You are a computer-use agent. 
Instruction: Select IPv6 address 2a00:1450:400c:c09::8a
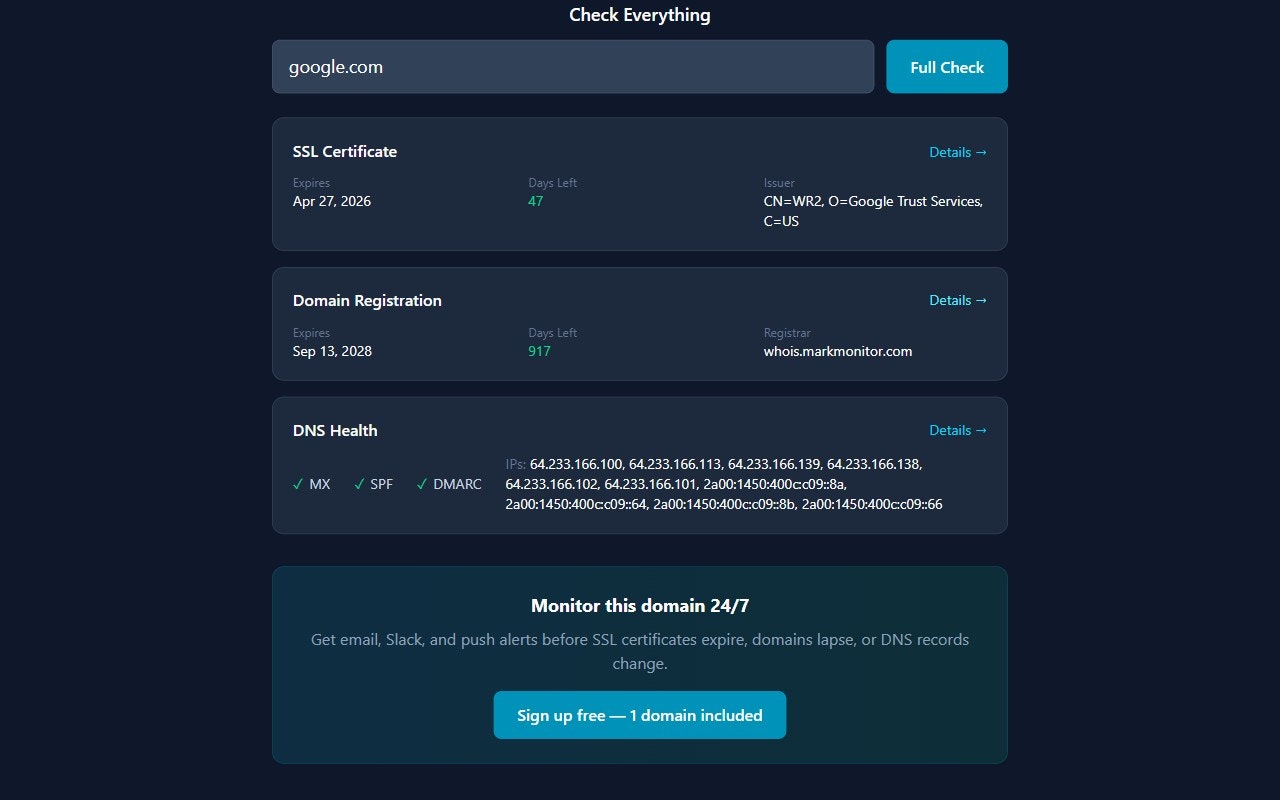tap(774, 484)
